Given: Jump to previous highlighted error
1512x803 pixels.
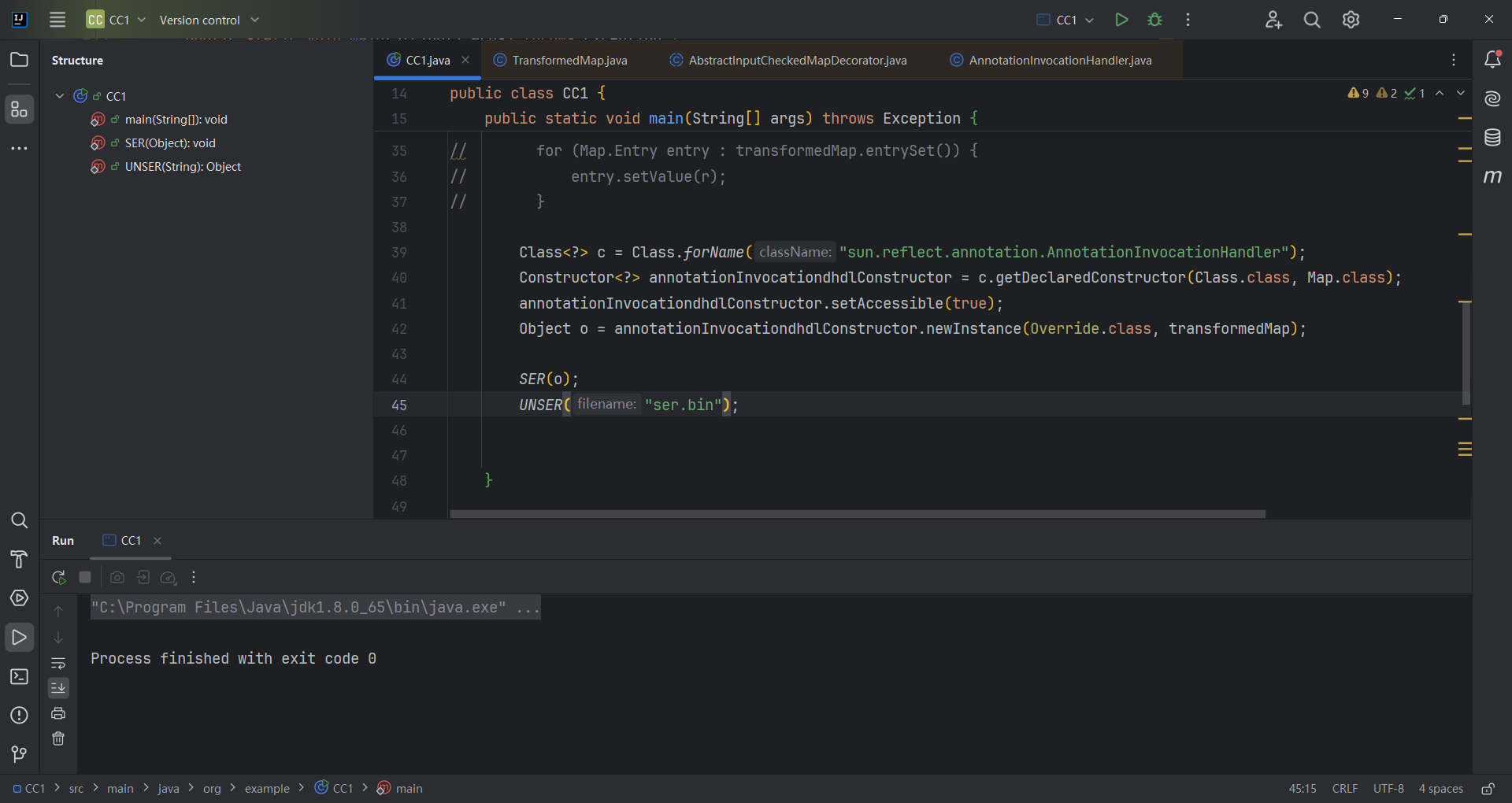Looking at the screenshot, I should tap(1440, 93).
